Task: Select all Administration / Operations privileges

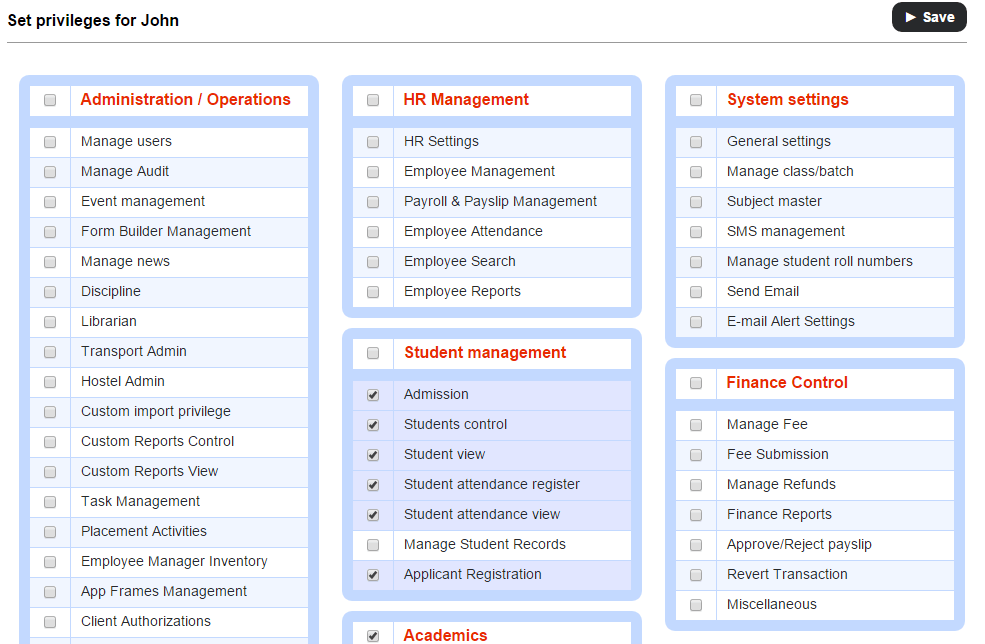Action: pyautogui.click(x=50, y=100)
